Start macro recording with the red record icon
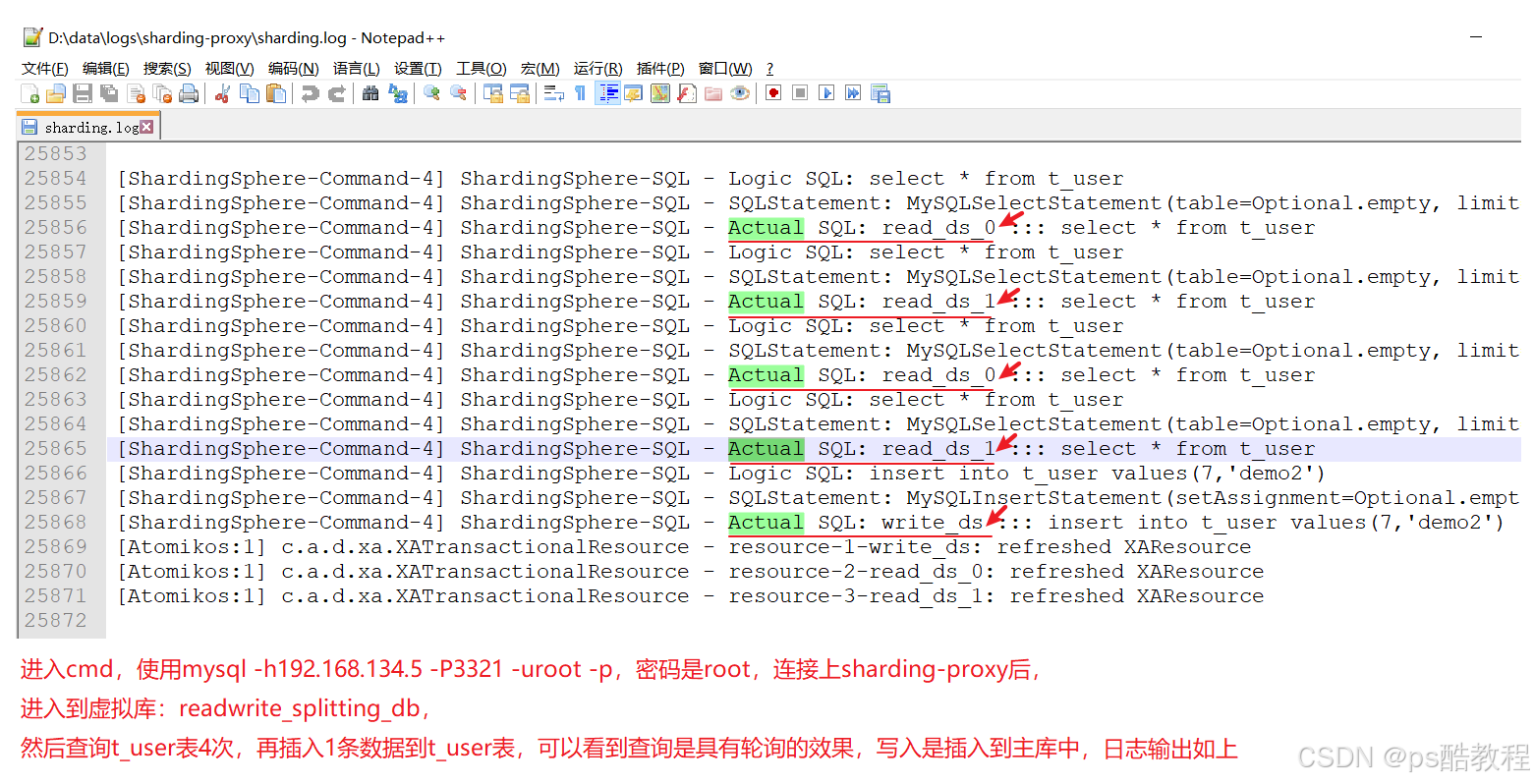The image size is (1534, 784). [773, 93]
